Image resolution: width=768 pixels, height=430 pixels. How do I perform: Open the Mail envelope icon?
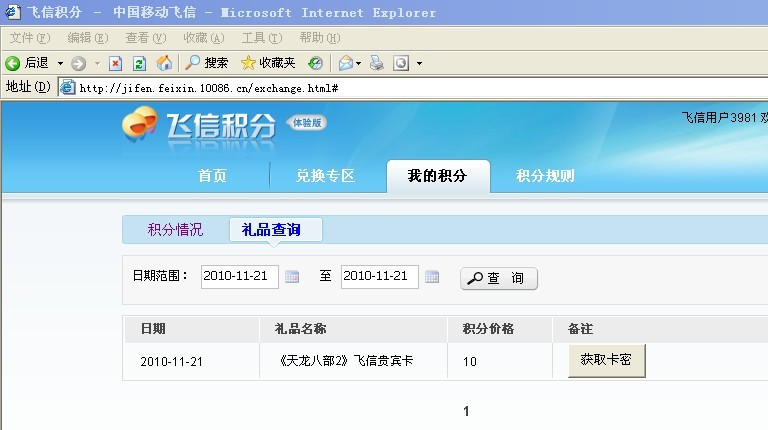click(346, 63)
